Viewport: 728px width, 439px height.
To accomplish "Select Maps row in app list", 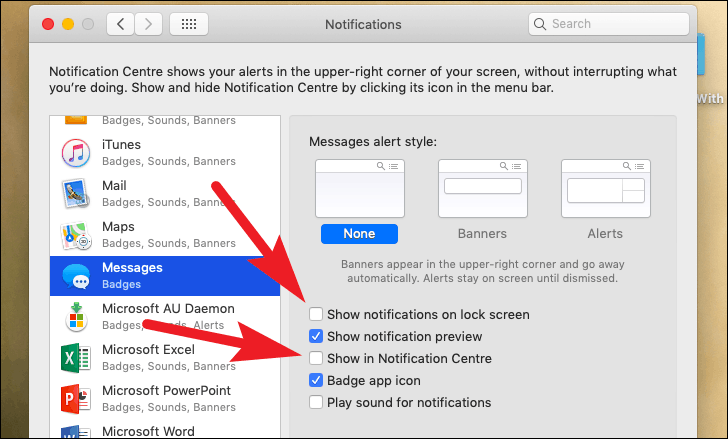I will pos(165,235).
